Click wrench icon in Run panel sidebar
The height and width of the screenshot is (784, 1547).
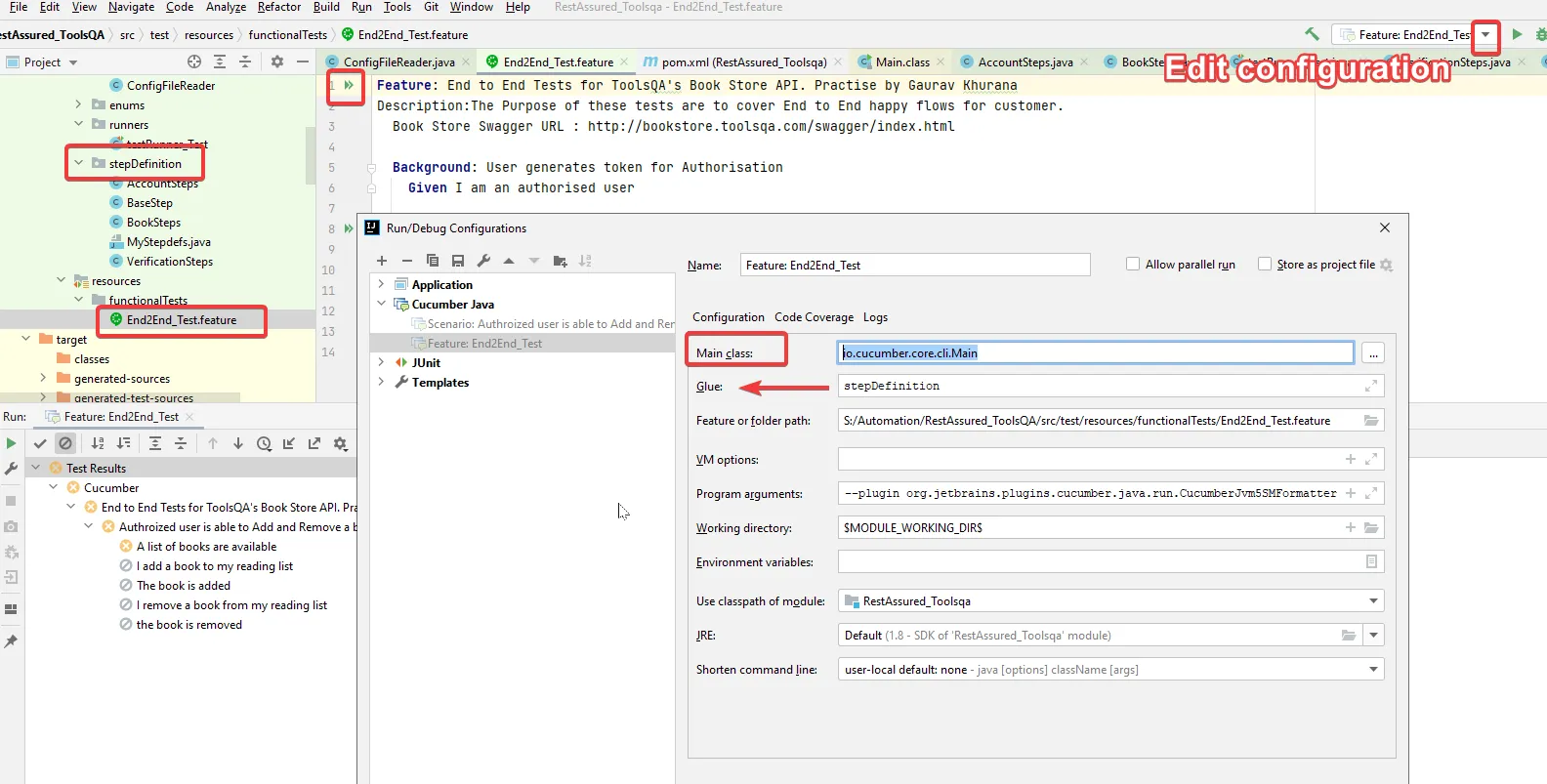[x=11, y=469]
